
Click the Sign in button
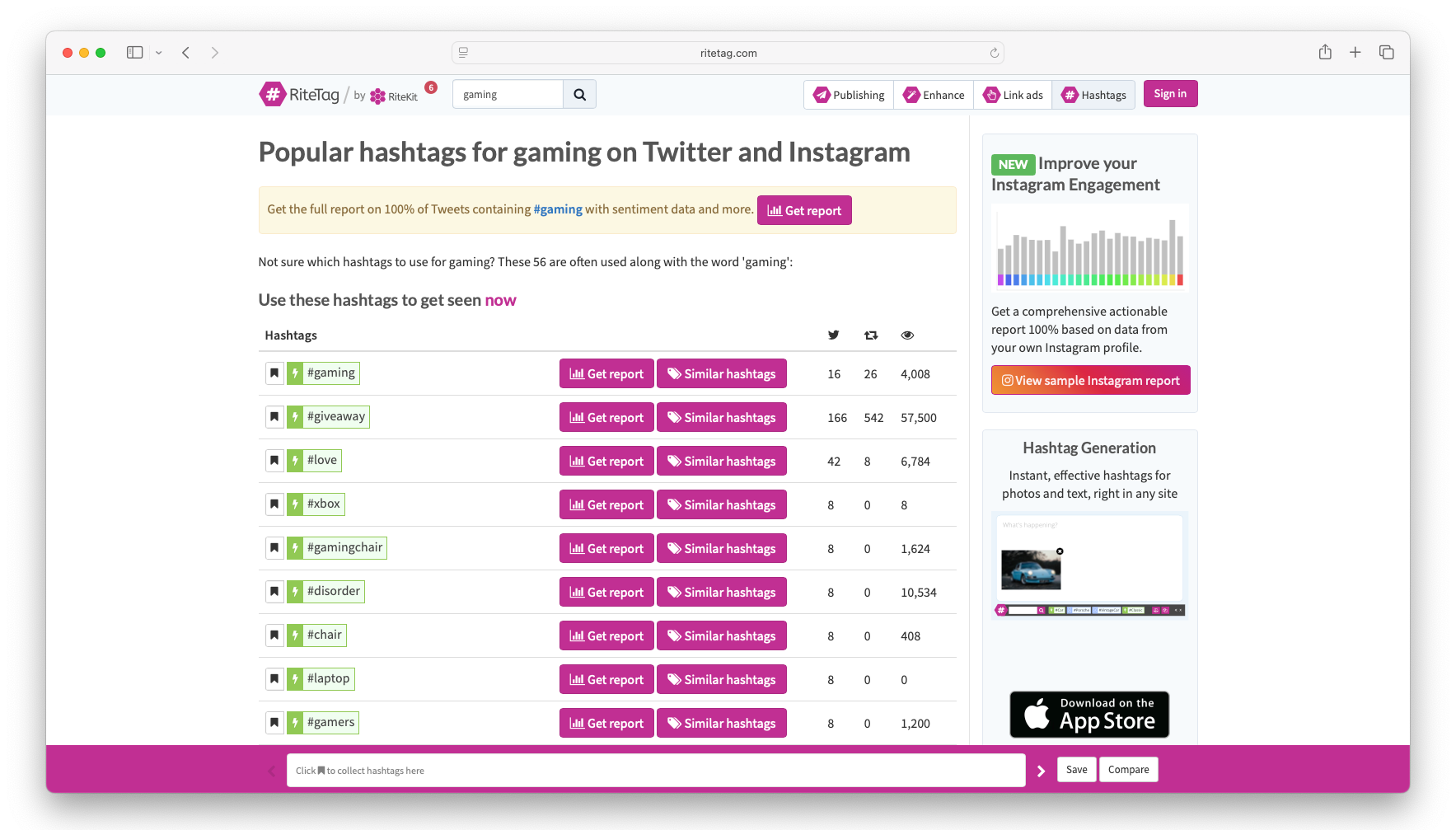click(1170, 94)
